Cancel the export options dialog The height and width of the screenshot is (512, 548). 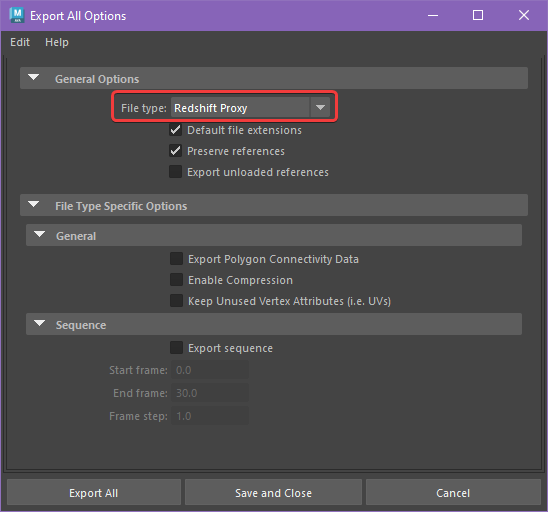[x=453, y=493]
